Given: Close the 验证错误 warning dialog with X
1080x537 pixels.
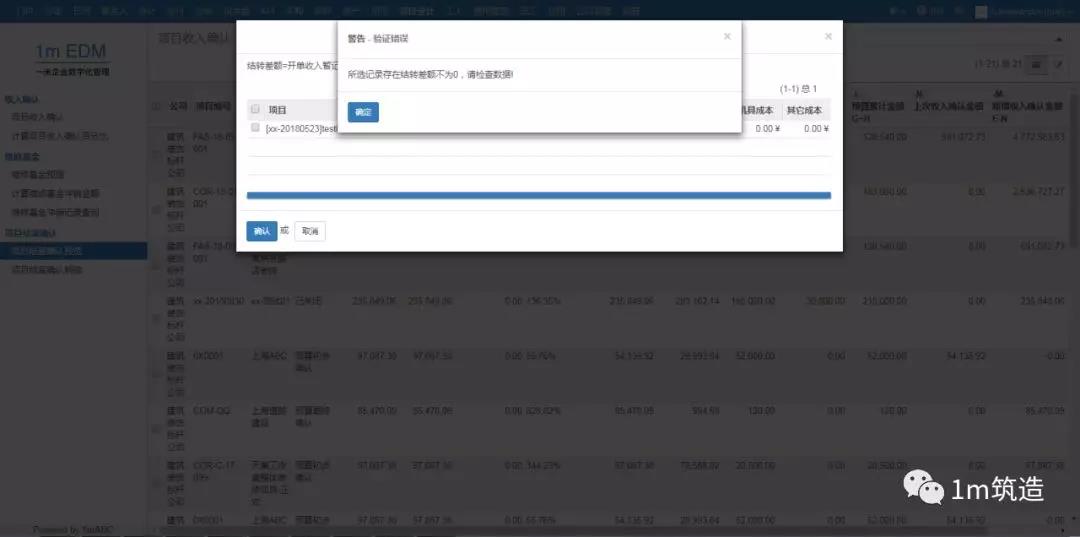Looking at the screenshot, I should point(727,36).
